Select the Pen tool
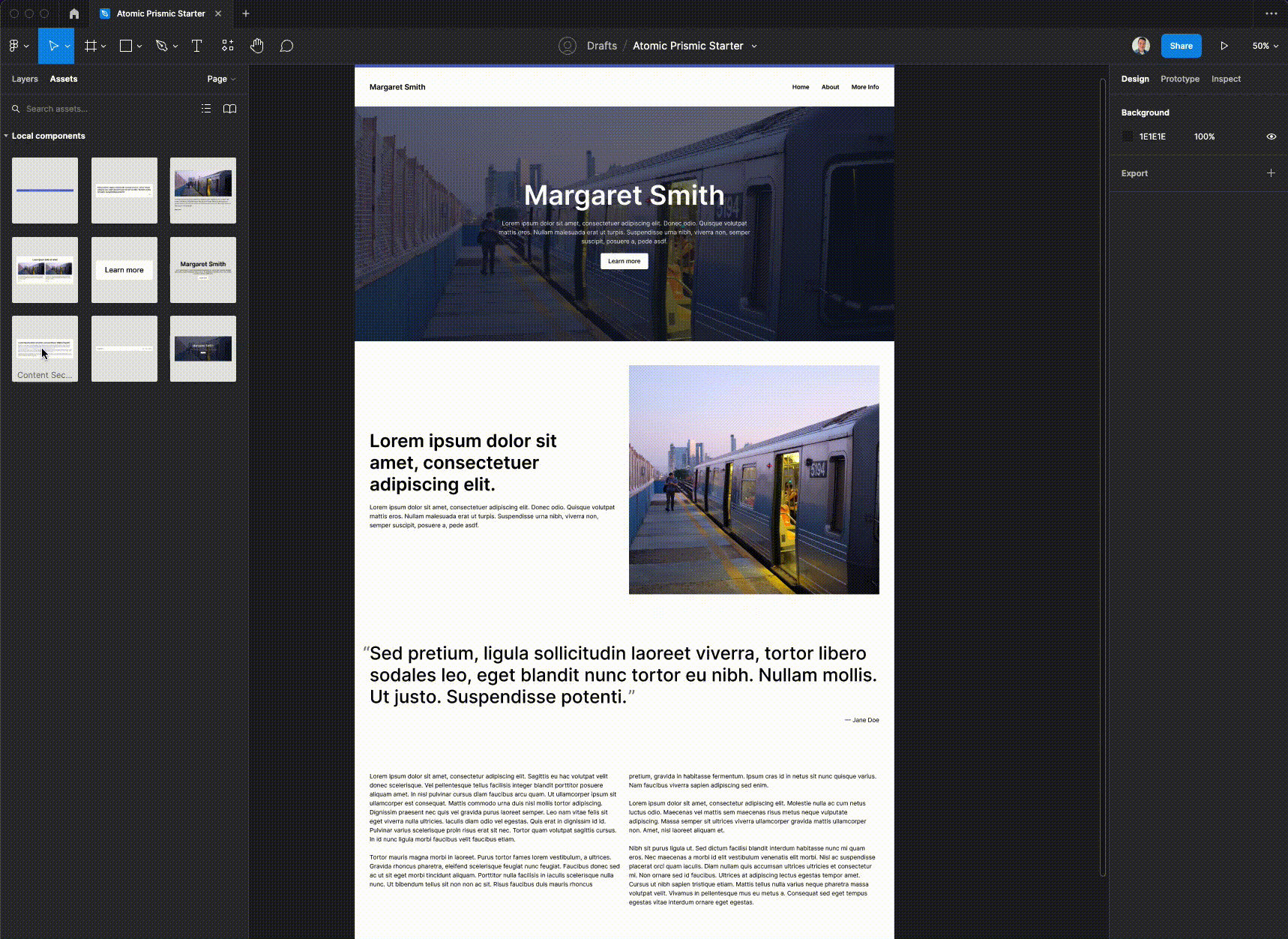 161,46
